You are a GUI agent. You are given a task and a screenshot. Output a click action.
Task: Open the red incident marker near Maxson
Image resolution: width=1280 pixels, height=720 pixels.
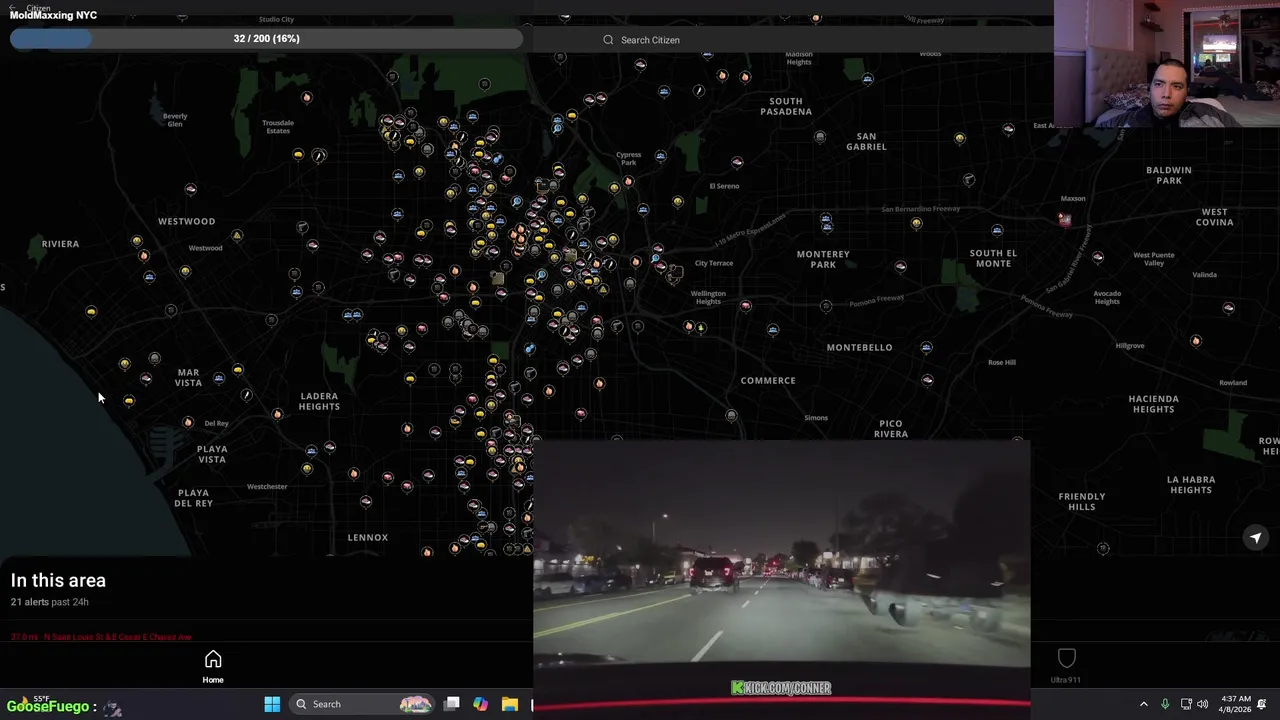tap(1065, 220)
